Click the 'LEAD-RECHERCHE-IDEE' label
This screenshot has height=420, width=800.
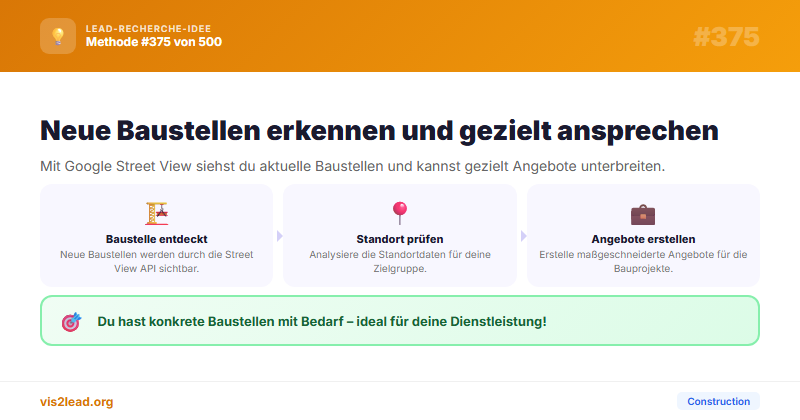click(148, 29)
